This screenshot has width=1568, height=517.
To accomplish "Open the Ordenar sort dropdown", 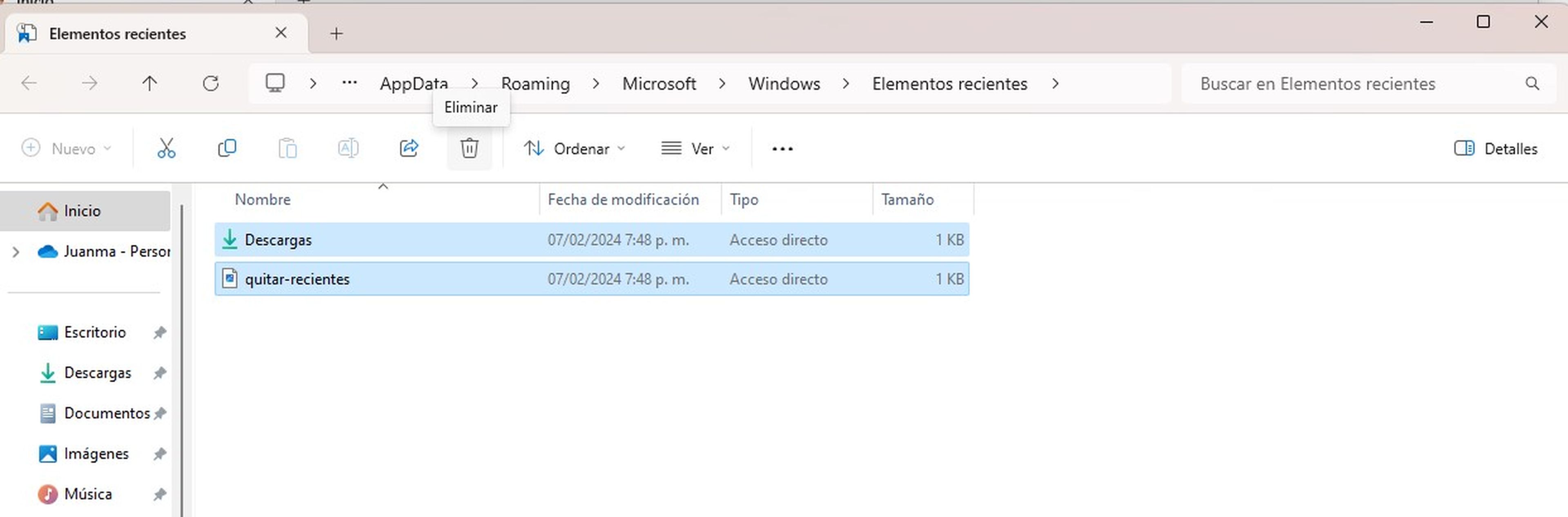I will (x=575, y=149).
